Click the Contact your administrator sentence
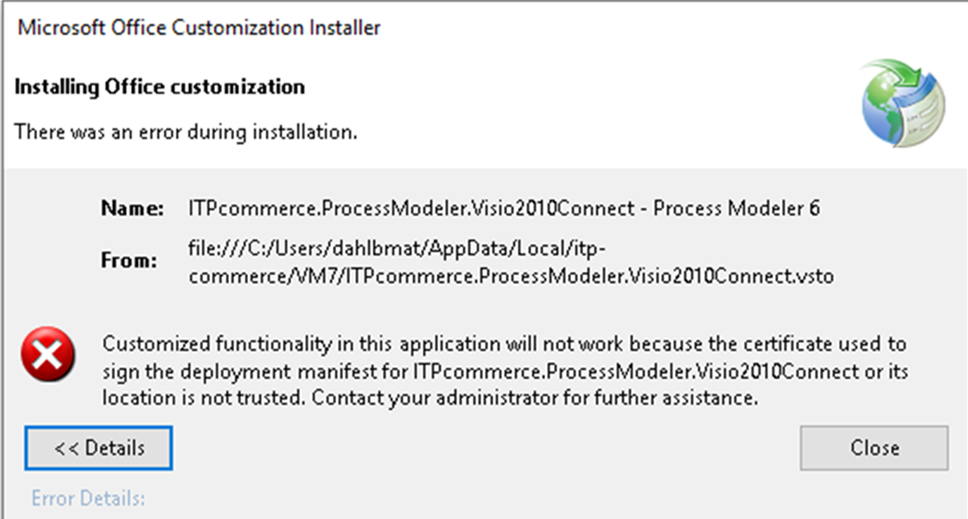This screenshot has width=968, height=519. (x=535, y=398)
